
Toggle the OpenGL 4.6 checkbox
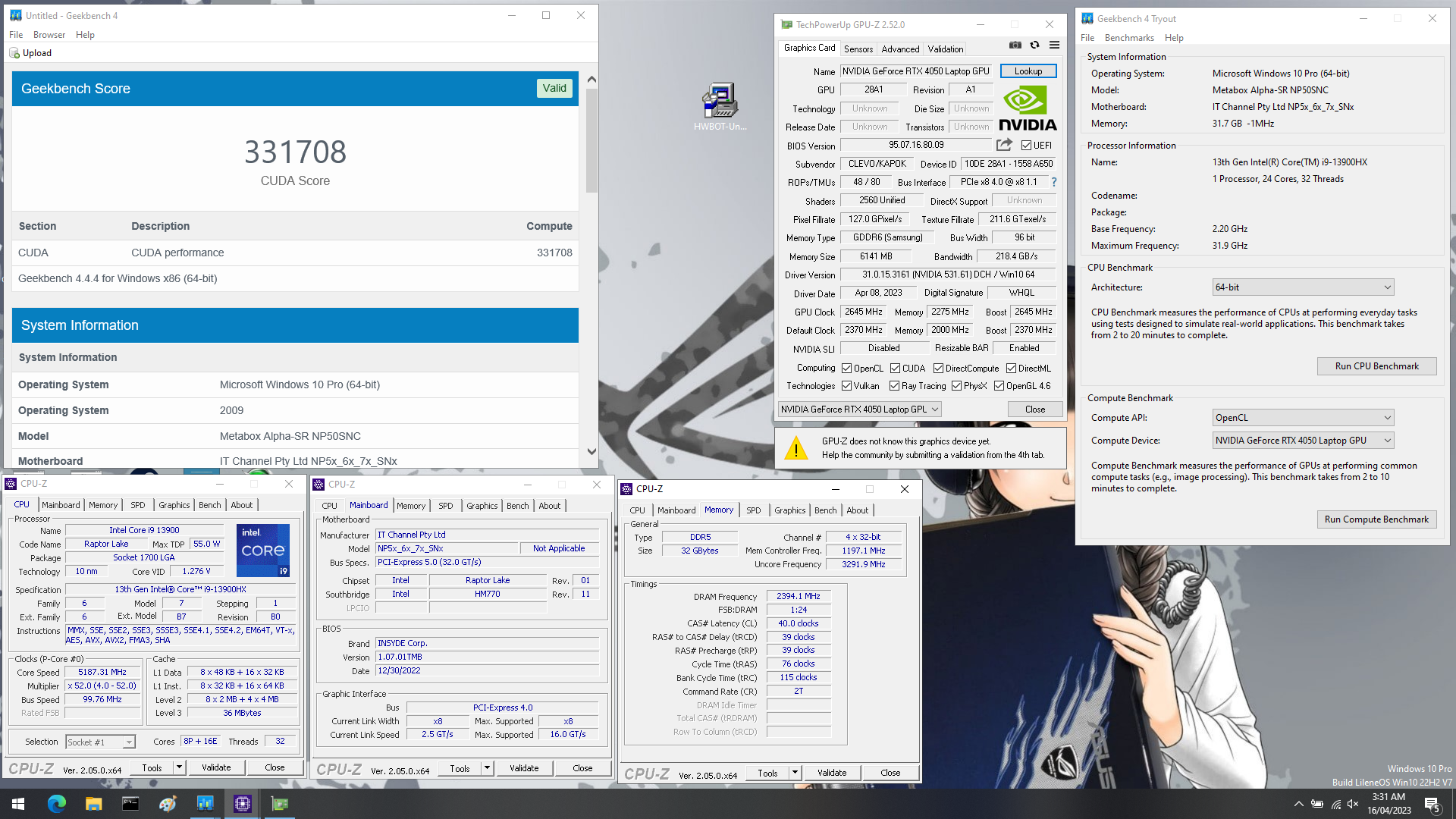tap(999, 386)
